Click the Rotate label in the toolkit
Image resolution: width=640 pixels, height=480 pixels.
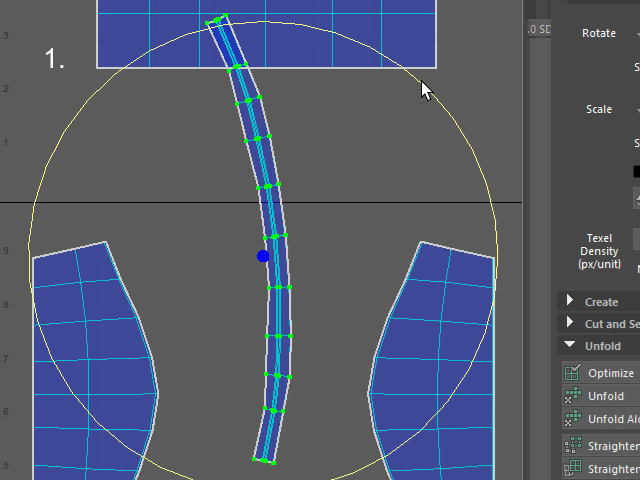[599, 33]
